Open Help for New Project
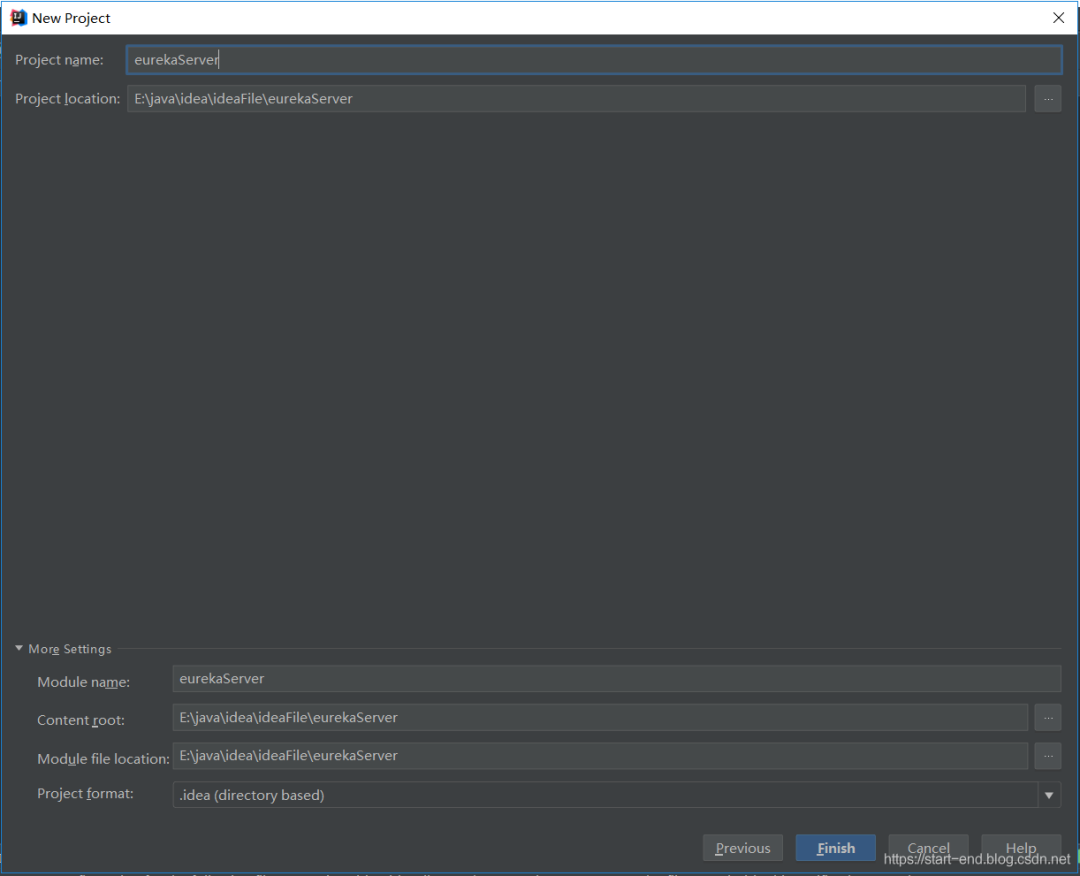Viewport: 1080px width, 876px height. pyautogui.click(x=1021, y=848)
